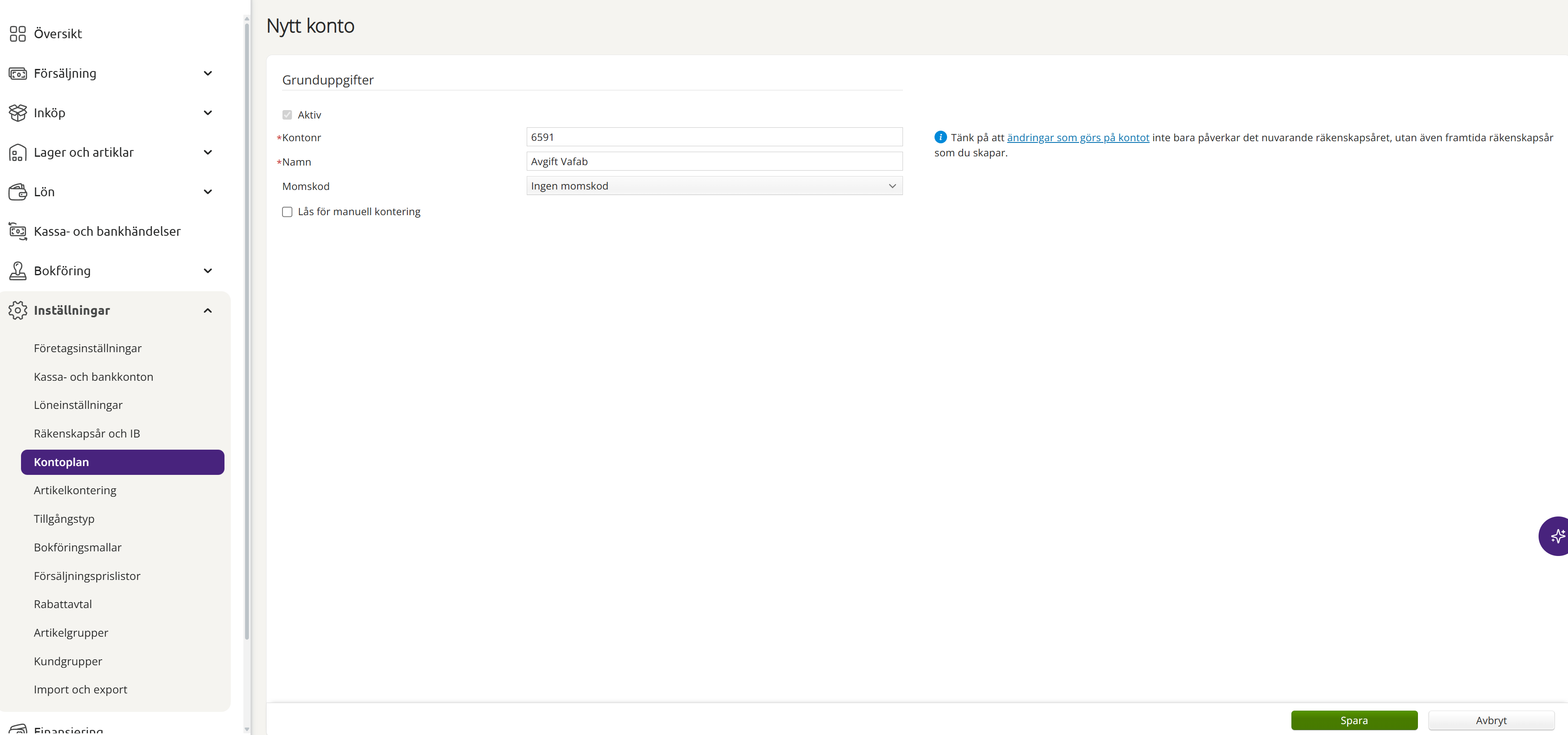Click into the Namn input field
This screenshot has width=1568, height=735.
coord(713,161)
